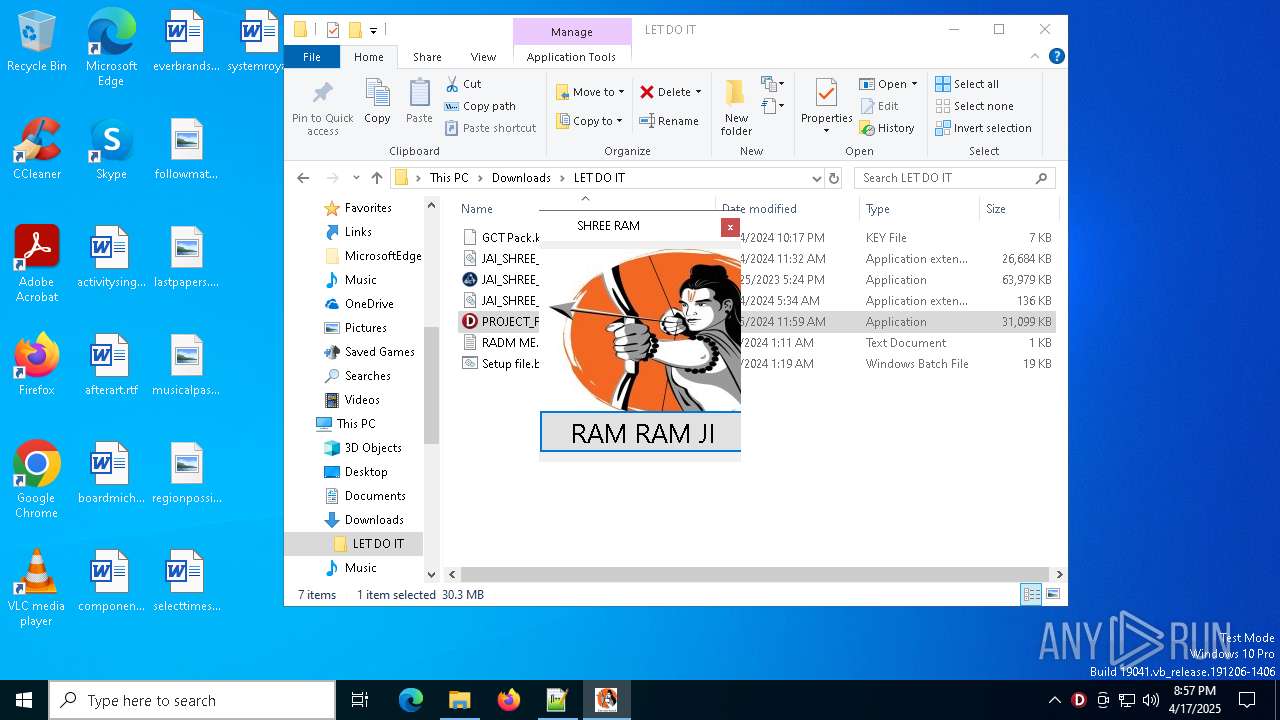The height and width of the screenshot is (720, 1280).
Task: Select the RADM ME text document
Action: pyautogui.click(x=756, y=343)
